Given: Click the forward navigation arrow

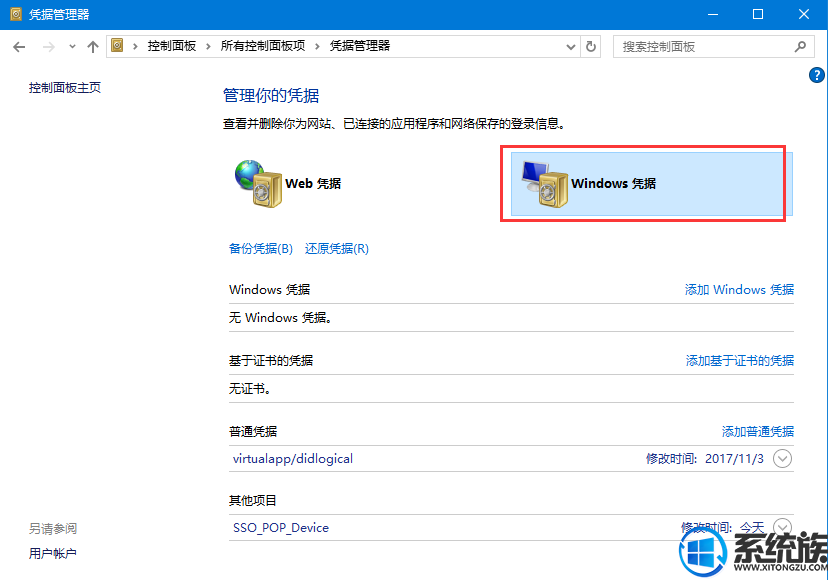Looking at the screenshot, I should pos(49,47).
